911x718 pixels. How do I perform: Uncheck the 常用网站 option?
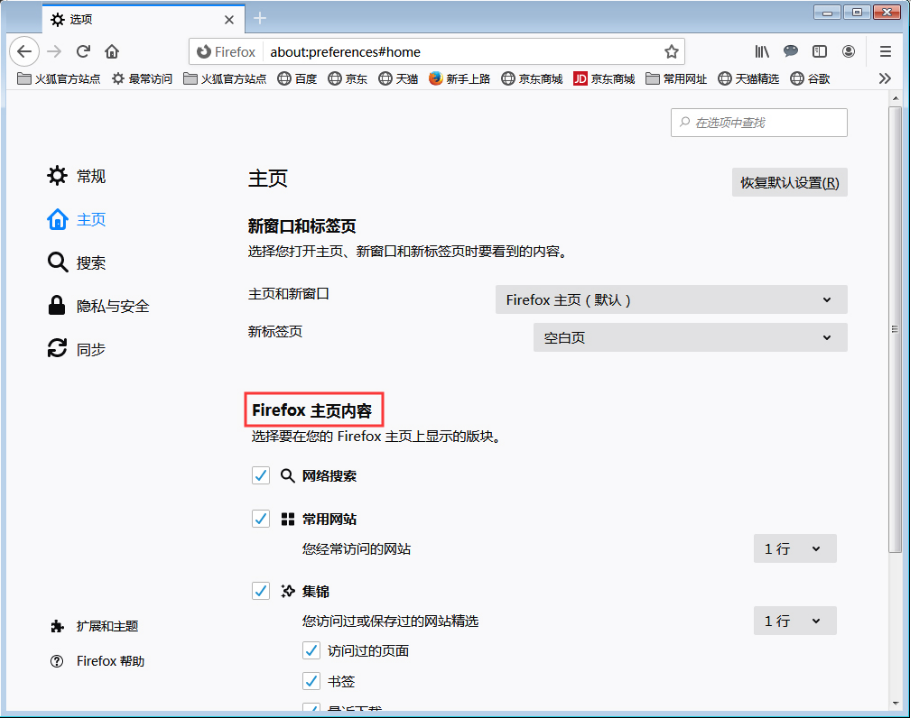point(261,519)
